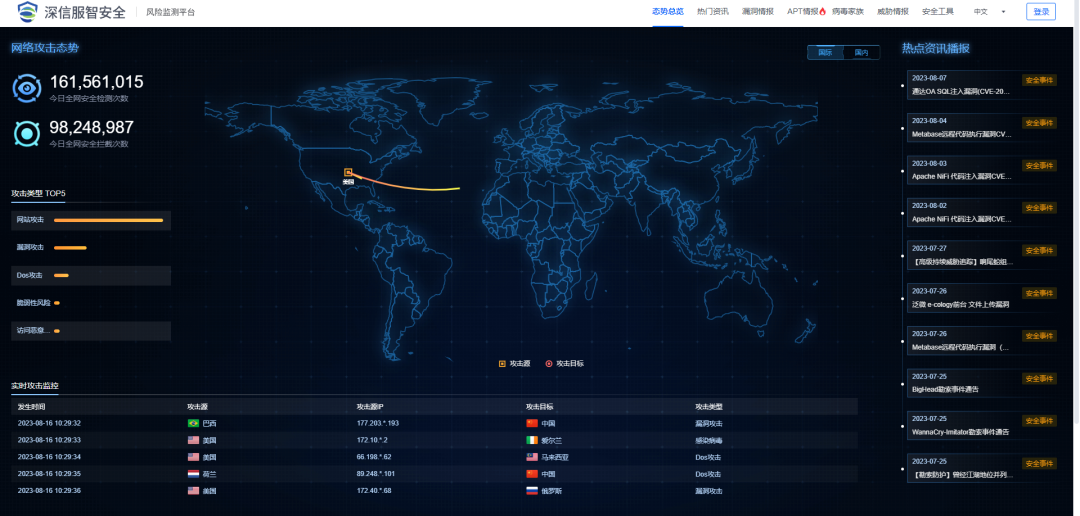Click the 攻击类型 column header in table

pos(709,406)
